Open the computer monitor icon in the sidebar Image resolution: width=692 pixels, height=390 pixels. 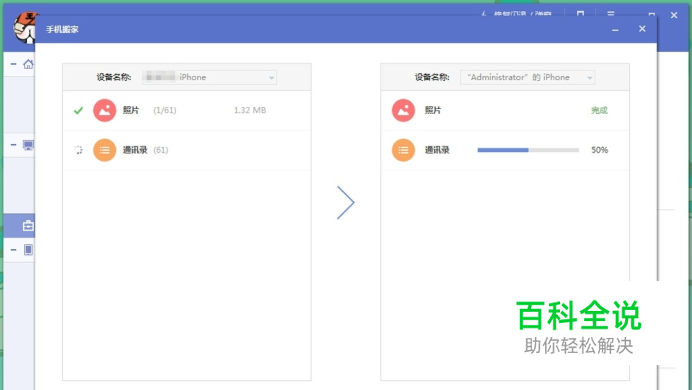click(28, 145)
